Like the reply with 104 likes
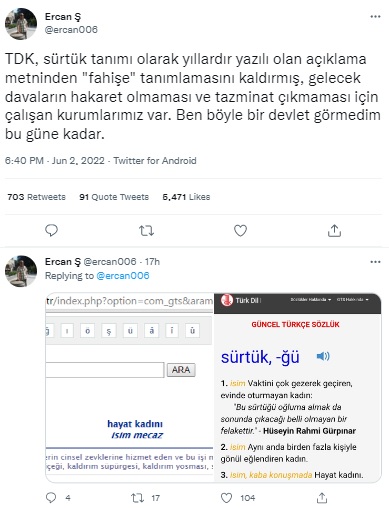Viewport: 389px width, 508px height. coord(227,498)
